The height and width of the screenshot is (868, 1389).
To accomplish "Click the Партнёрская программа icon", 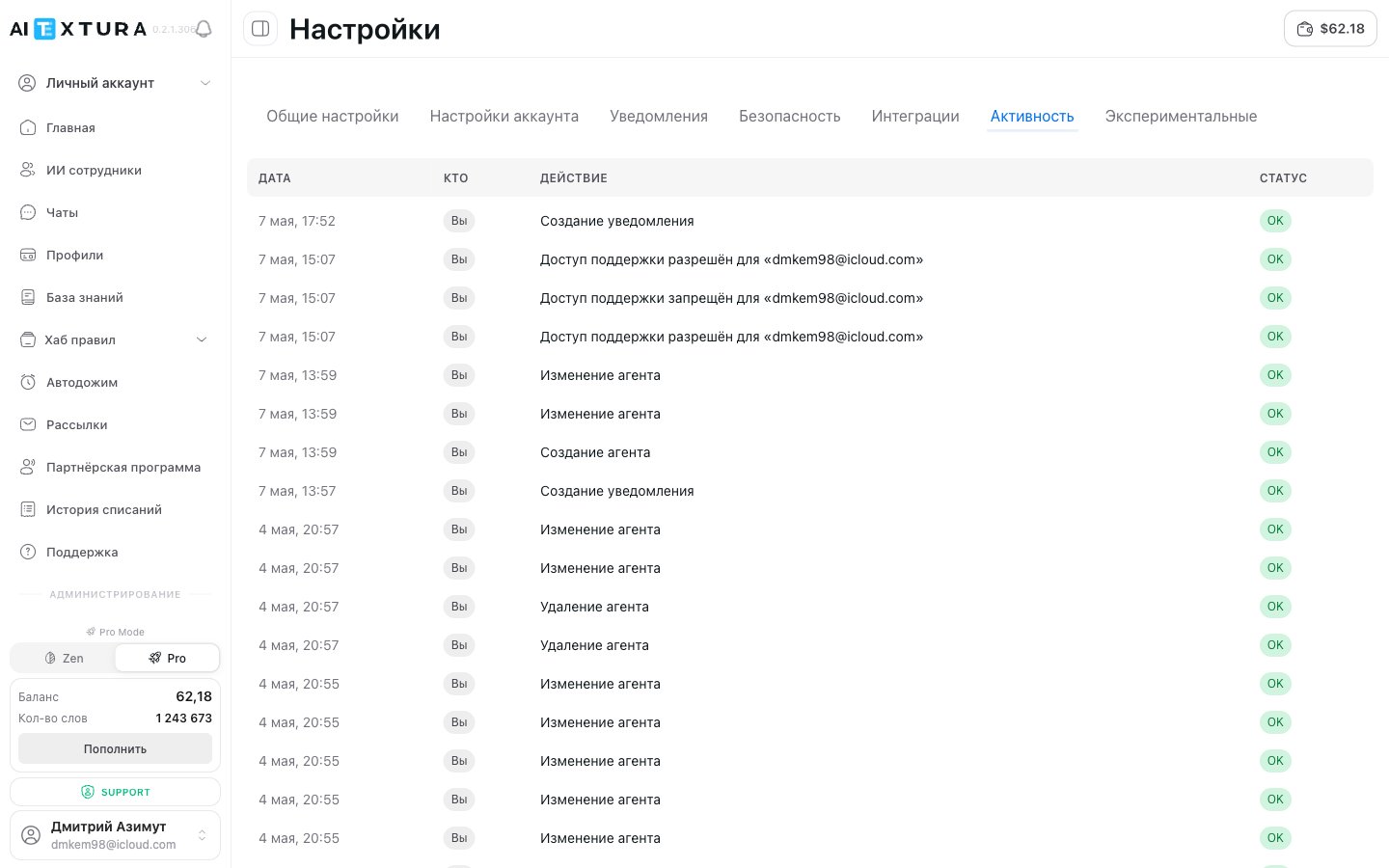I will click(x=28, y=467).
